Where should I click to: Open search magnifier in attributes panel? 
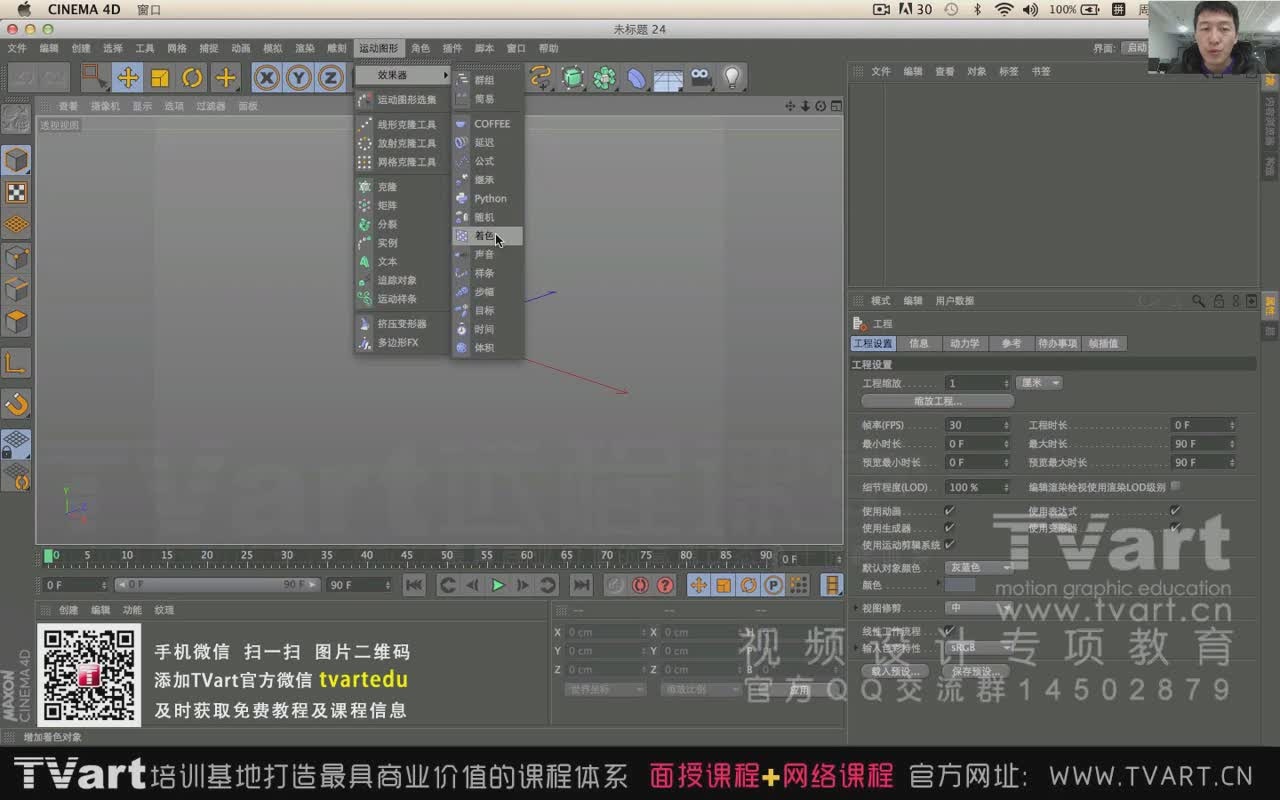click(x=1198, y=300)
